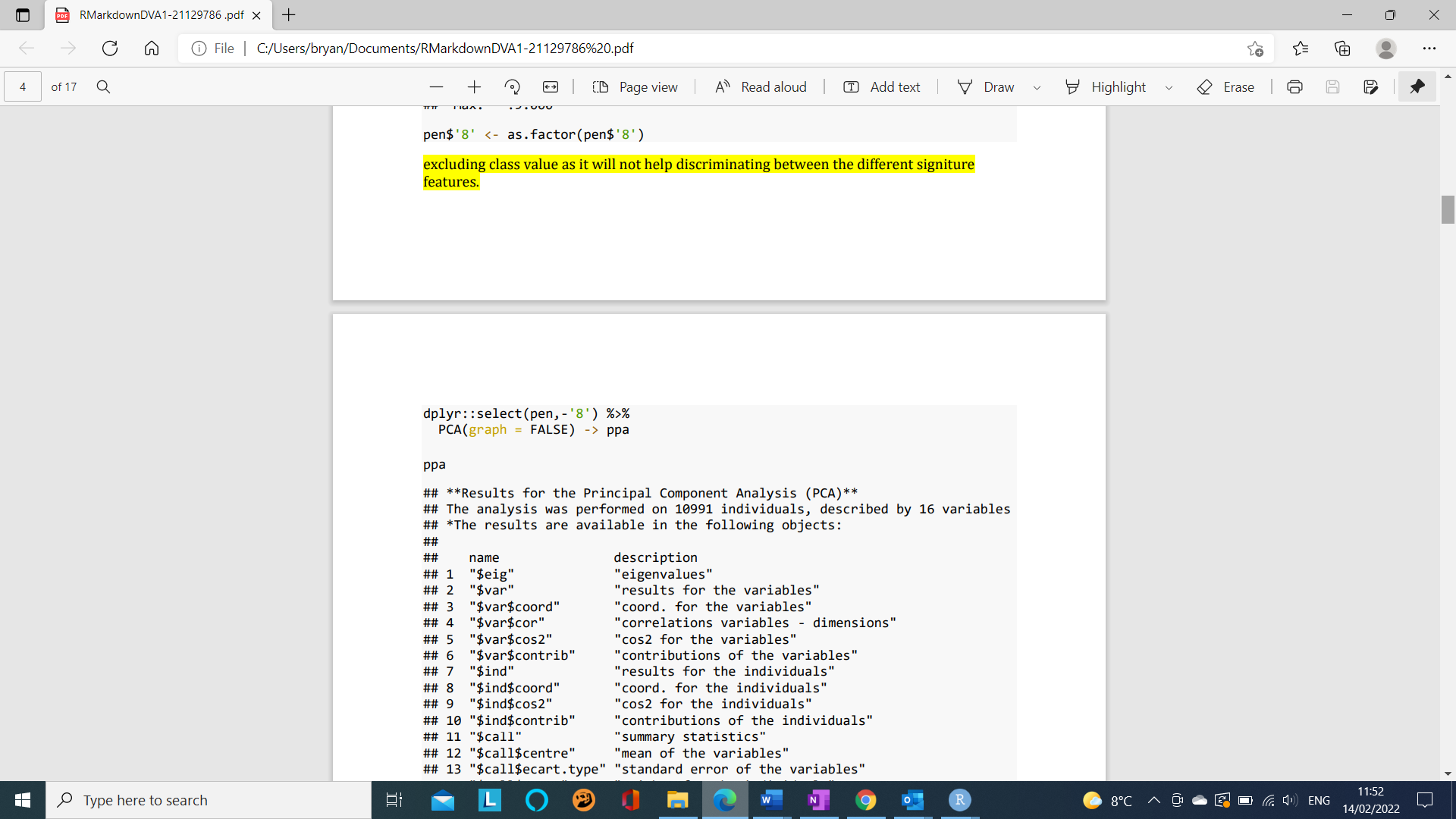Activate the Add text tool

point(881,86)
